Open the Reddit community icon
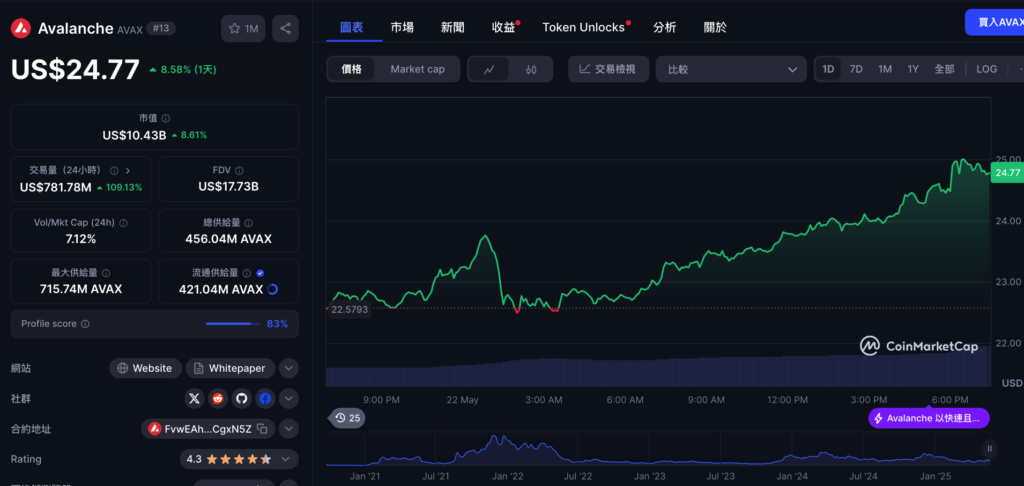The image size is (1024, 486). (219, 399)
